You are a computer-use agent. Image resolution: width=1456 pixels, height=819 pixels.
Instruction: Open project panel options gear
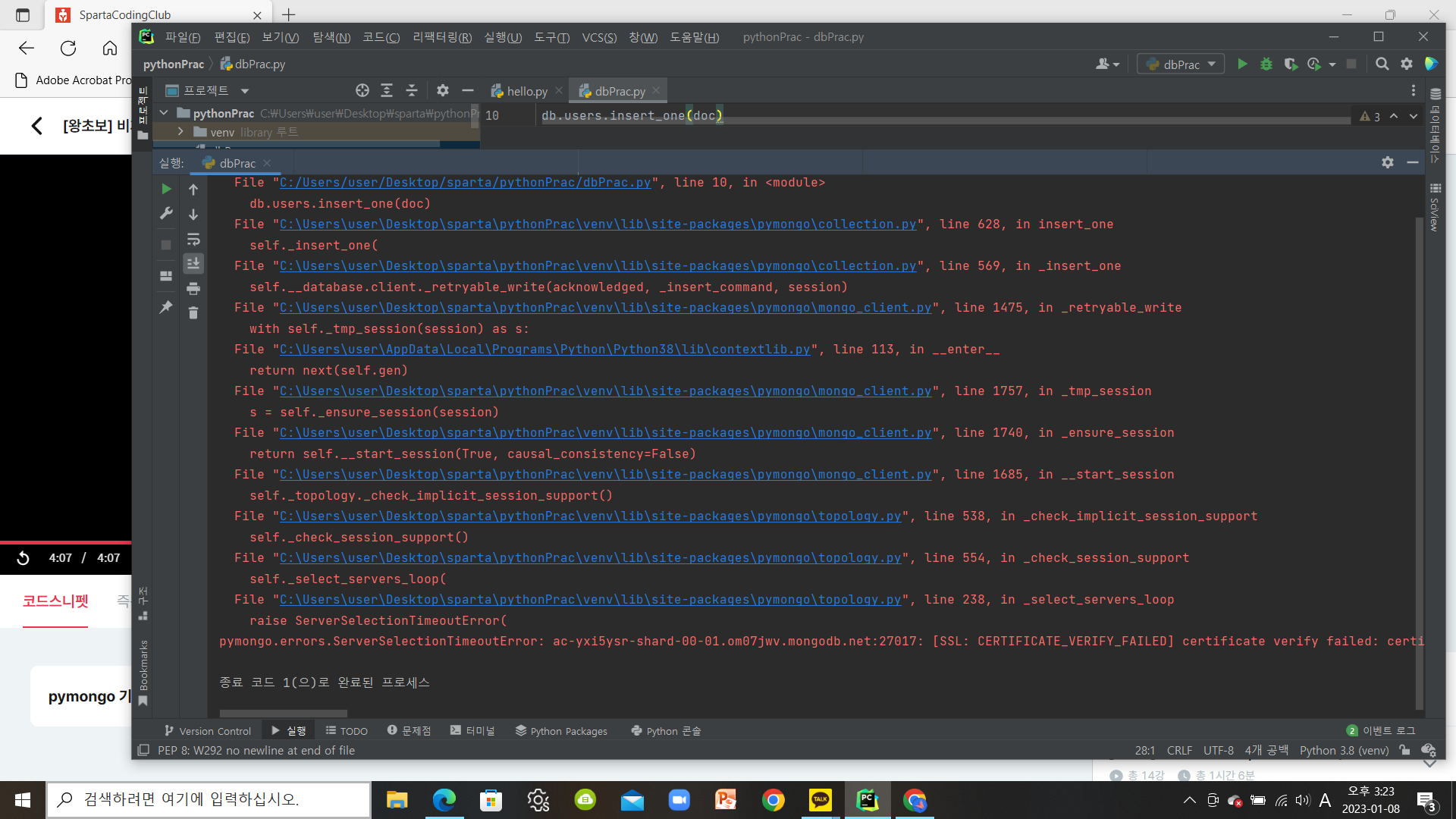(x=443, y=91)
